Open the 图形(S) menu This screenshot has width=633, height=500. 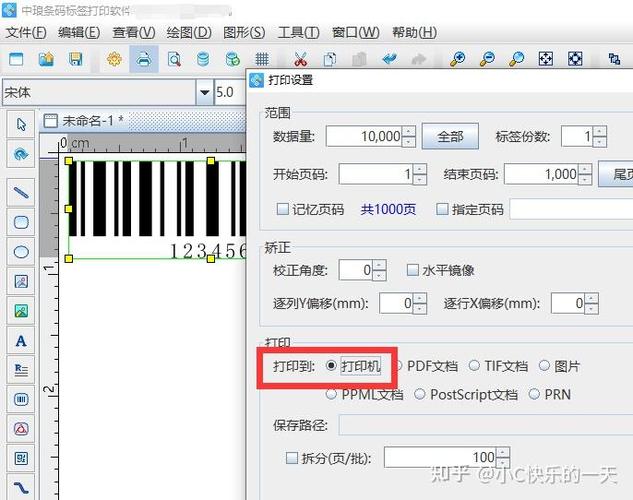[x=244, y=32]
